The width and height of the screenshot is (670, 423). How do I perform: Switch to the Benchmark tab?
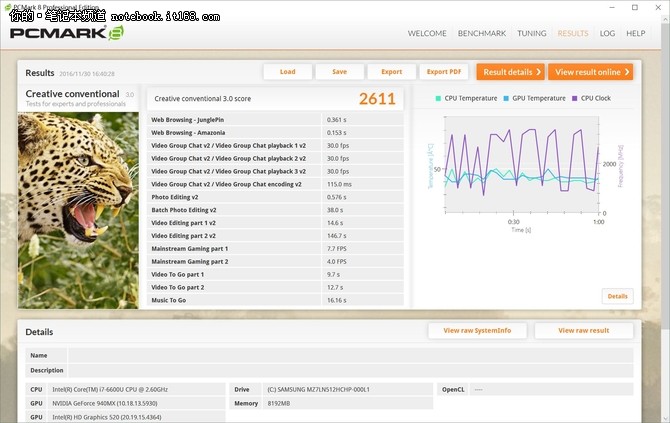482,33
